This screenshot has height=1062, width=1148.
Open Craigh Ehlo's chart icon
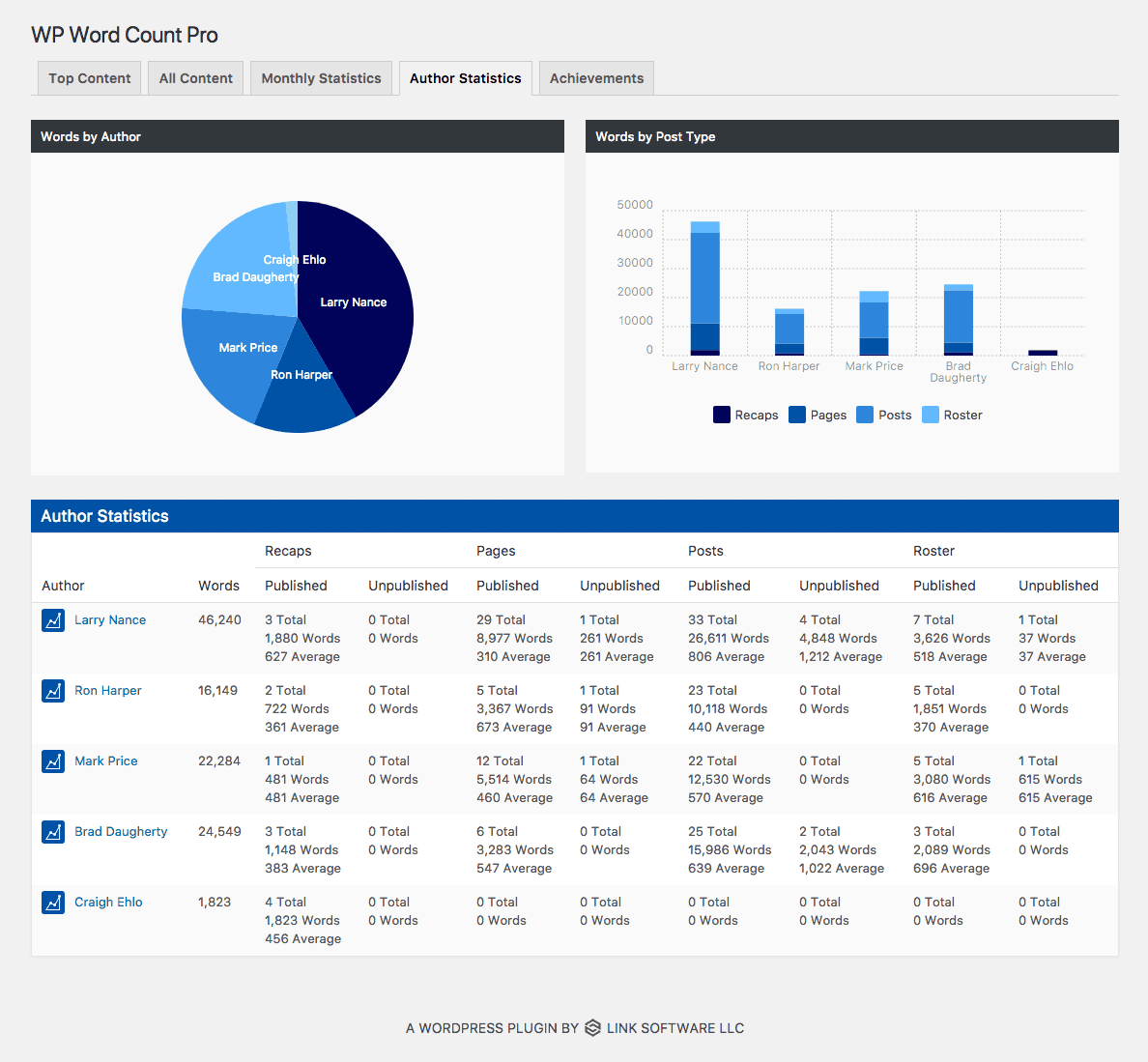click(x=53, y=903)
